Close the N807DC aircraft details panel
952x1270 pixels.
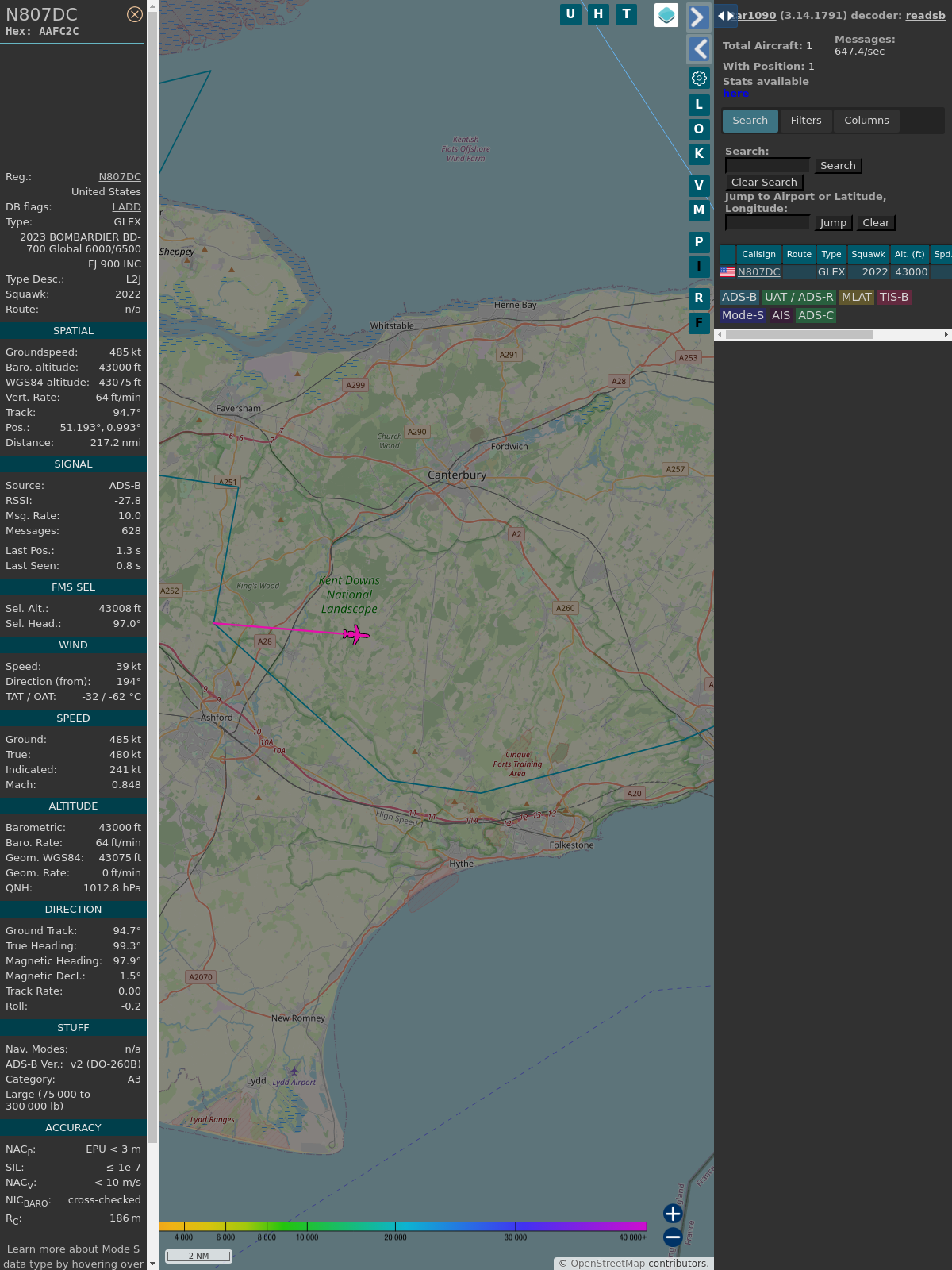[135, 14]
